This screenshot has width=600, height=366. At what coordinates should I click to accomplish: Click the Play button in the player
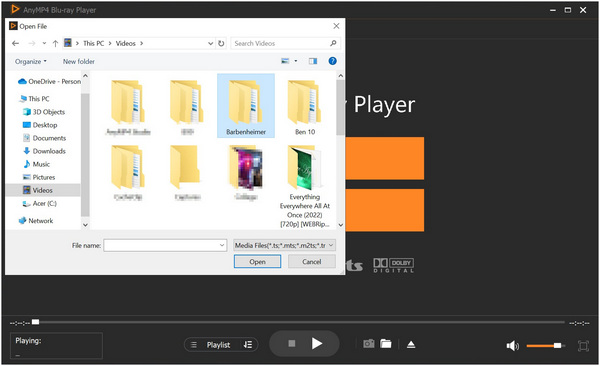coord(316,343)
